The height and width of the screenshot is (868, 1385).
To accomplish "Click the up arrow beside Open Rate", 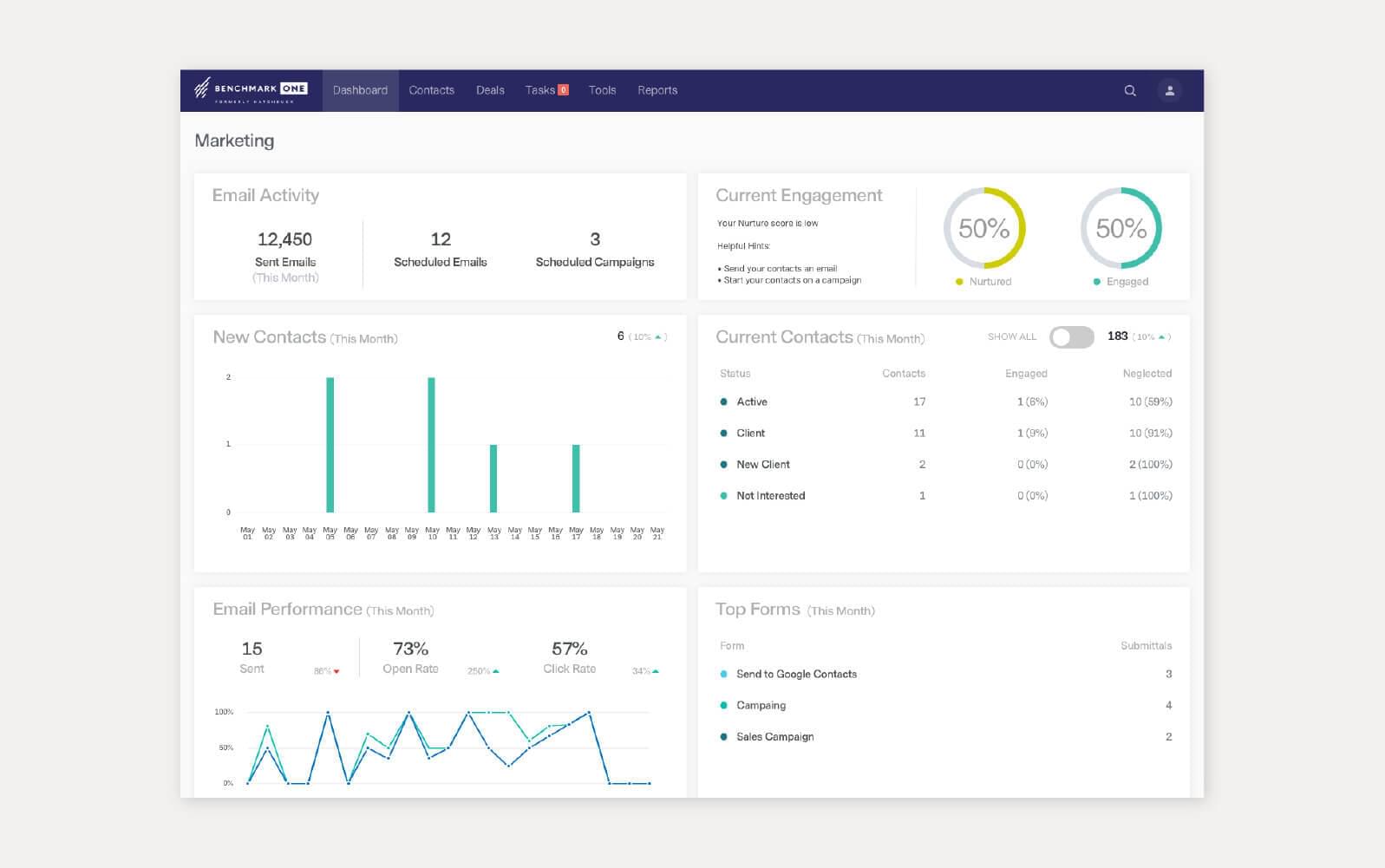I will 496,671.
